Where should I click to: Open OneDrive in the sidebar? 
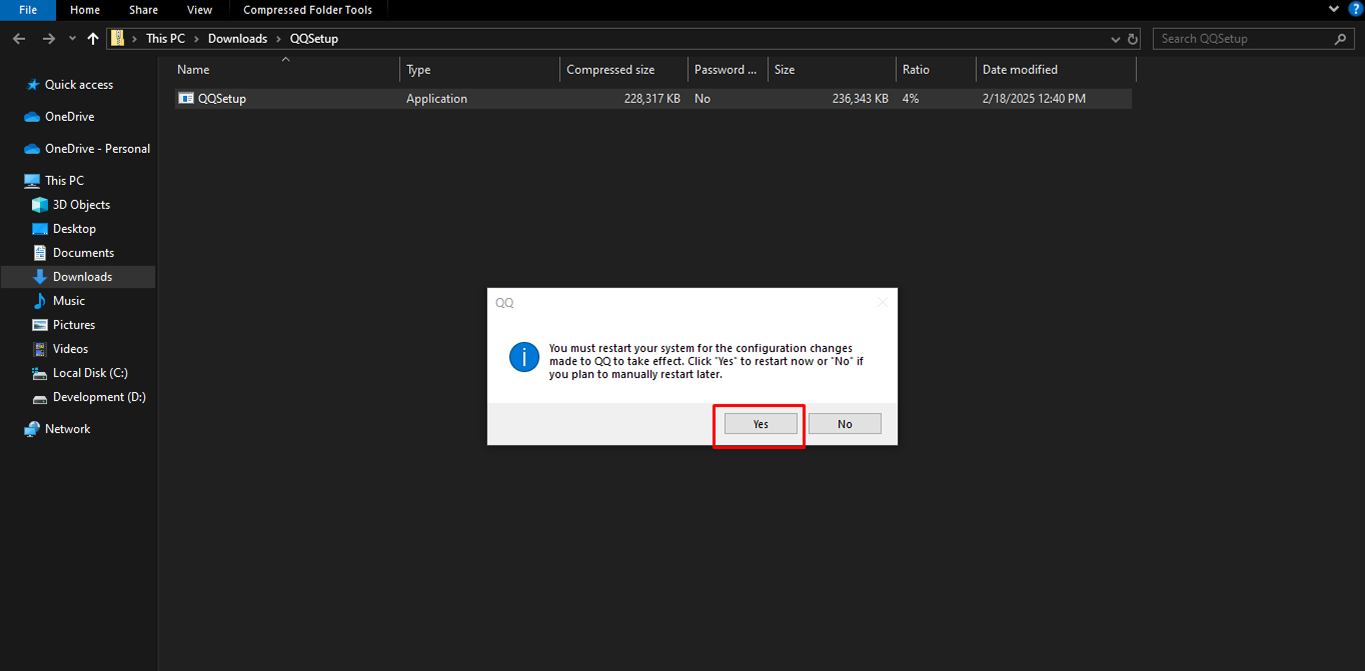pyautogui.click(x=69, y=117)
